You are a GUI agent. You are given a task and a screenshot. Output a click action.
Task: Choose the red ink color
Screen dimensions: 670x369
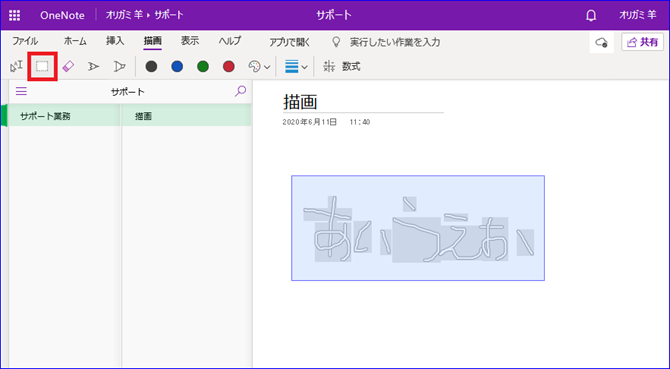click(x=229, y=66)
